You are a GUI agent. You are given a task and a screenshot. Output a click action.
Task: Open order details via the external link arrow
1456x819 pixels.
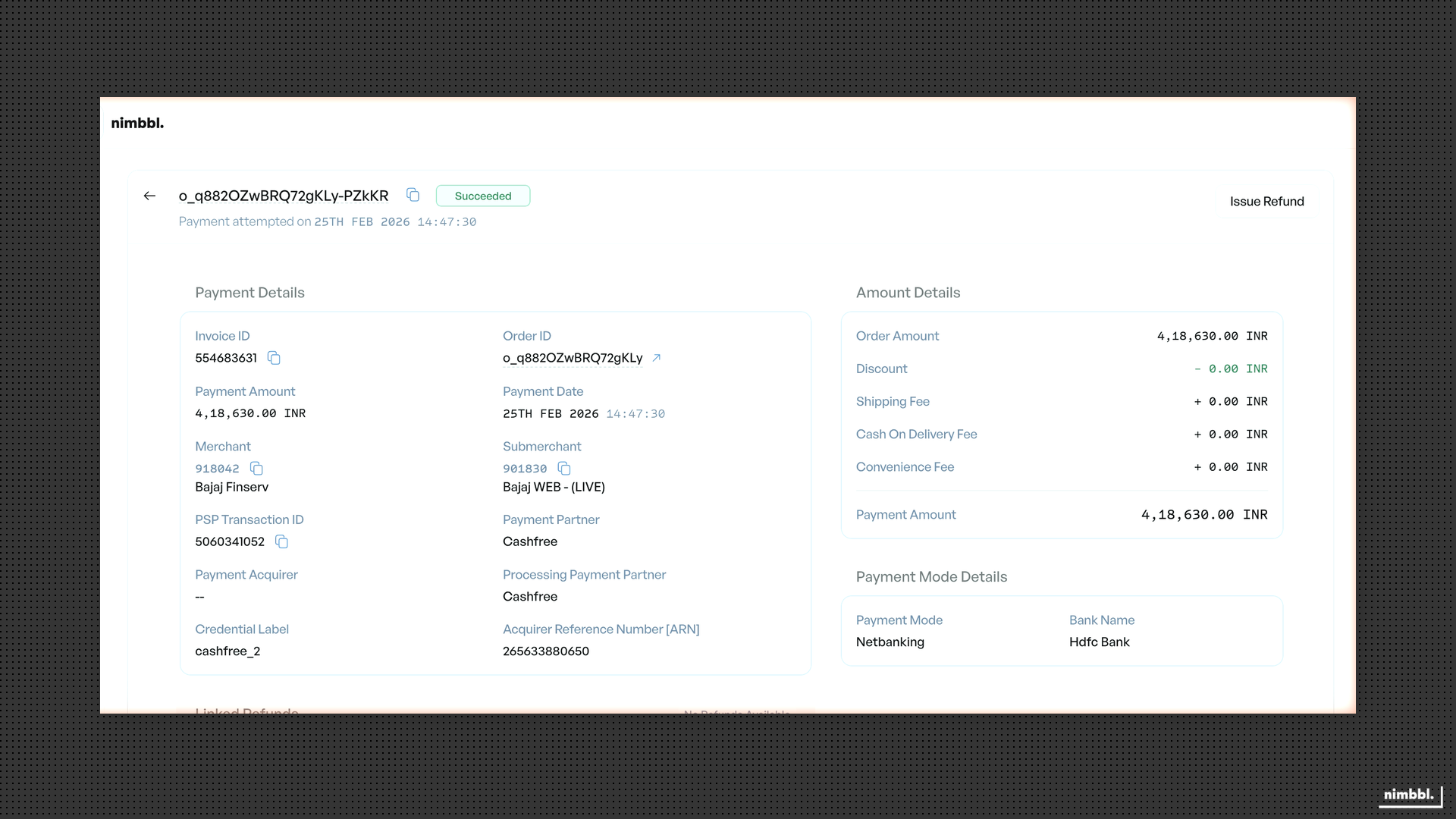pos(656,358)
